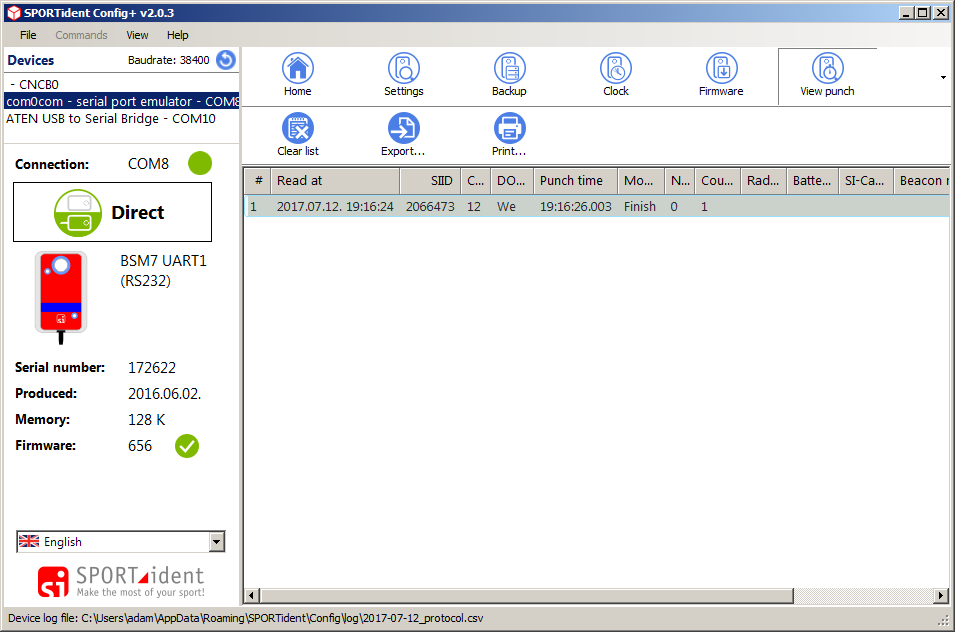Sort by the # column header
955x632 pixels.
coord(258,181)
